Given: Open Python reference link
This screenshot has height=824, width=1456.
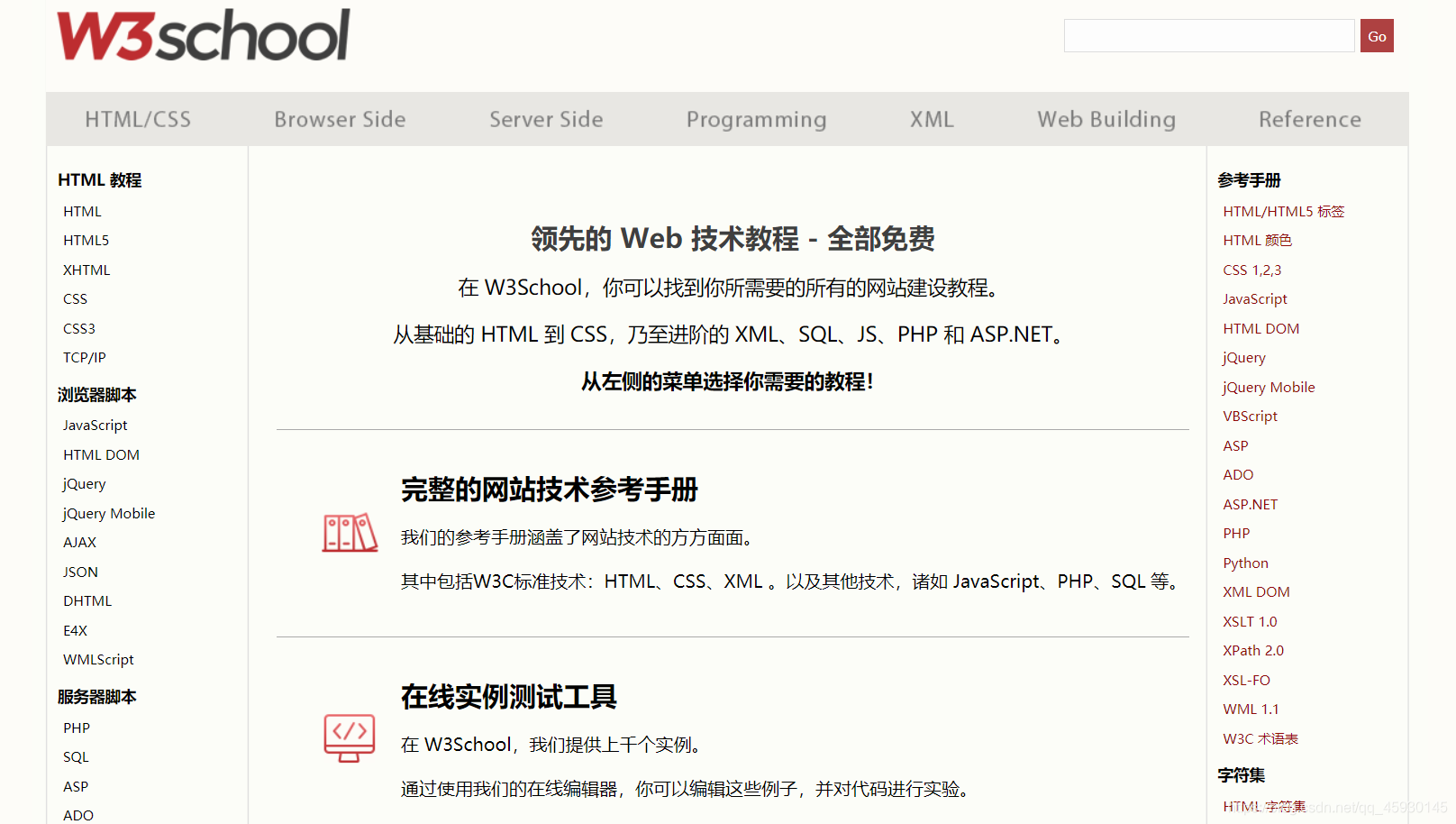Looking at the screenshot, I should click(x=1245, y=563).
